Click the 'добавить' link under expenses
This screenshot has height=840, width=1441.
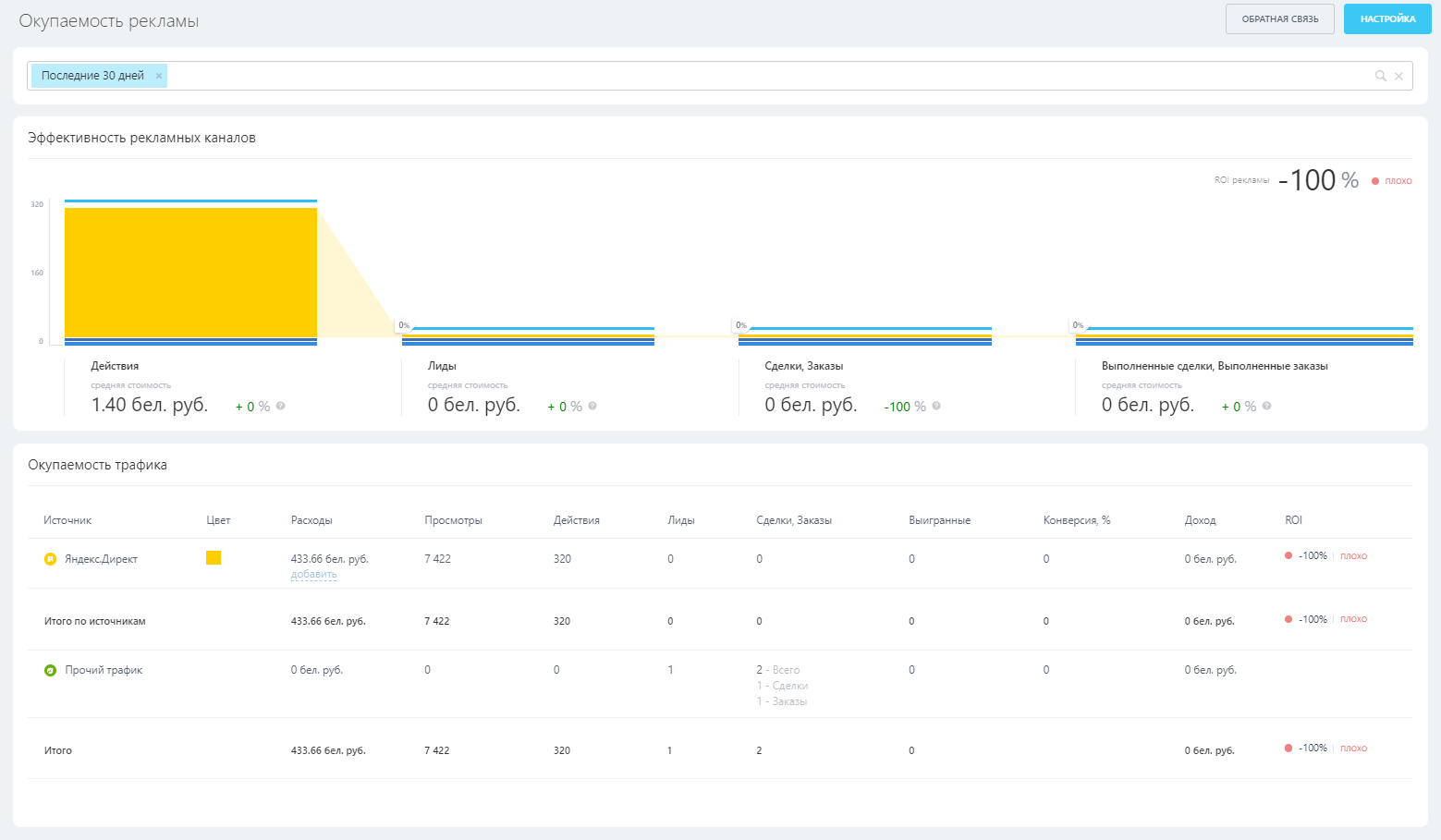tap(313, 574)
